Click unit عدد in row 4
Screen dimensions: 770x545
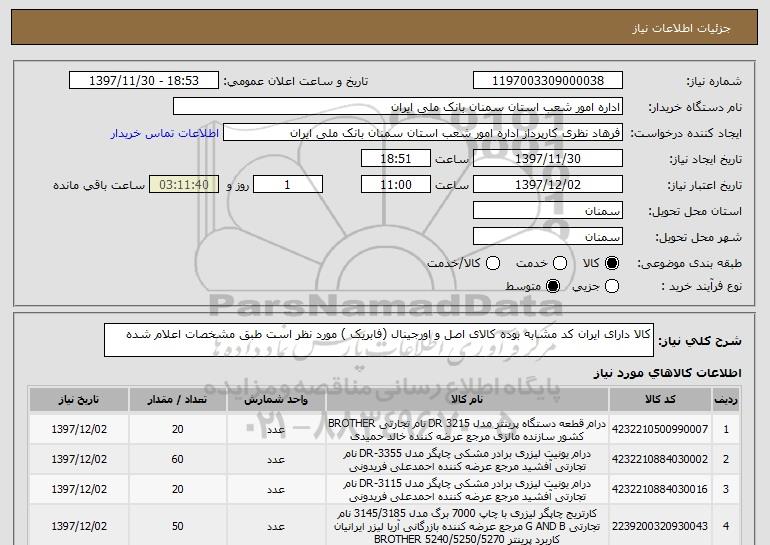click(x=276, y=526)
